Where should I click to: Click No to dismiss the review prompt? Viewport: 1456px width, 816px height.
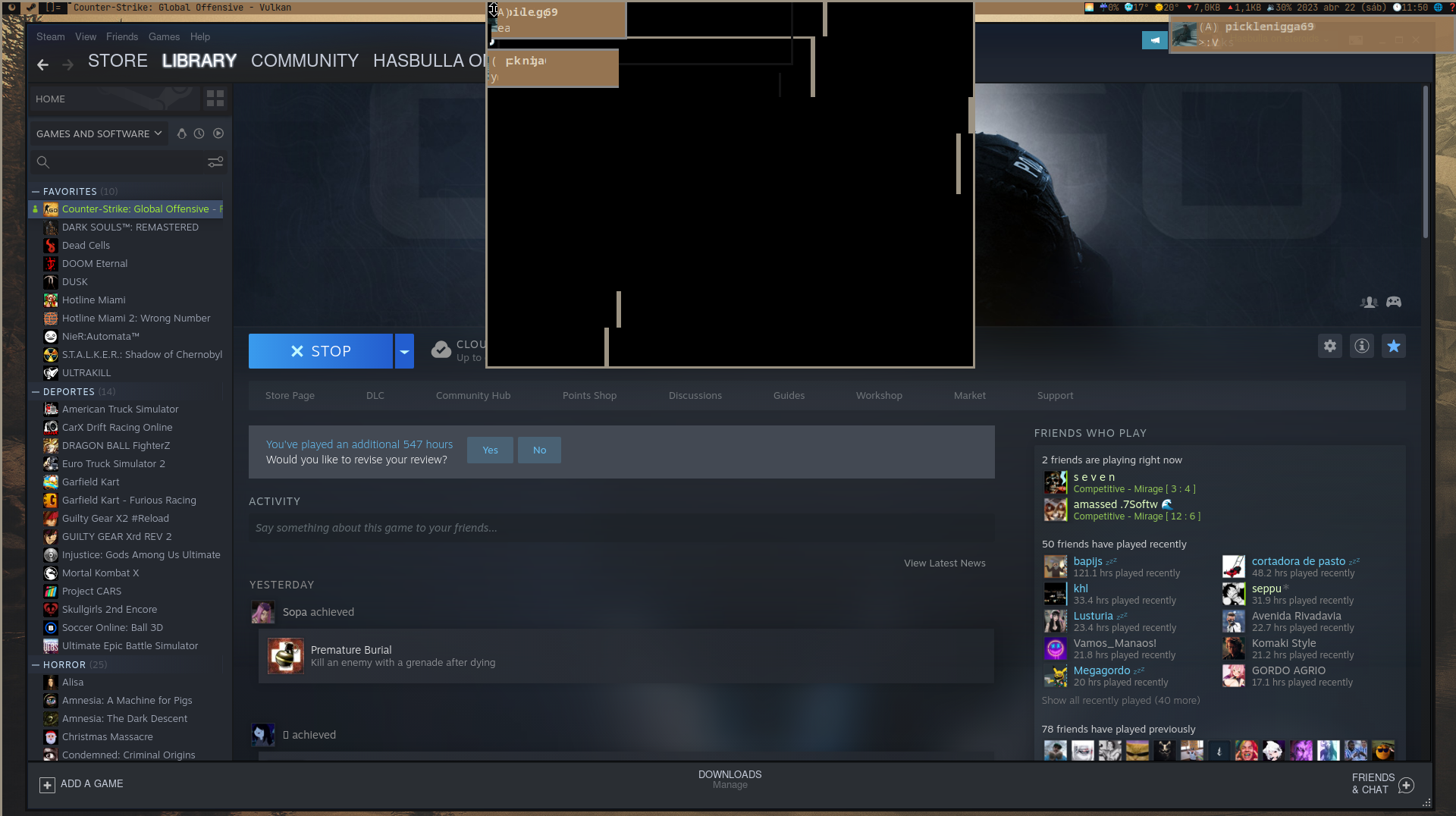point(539,450)
